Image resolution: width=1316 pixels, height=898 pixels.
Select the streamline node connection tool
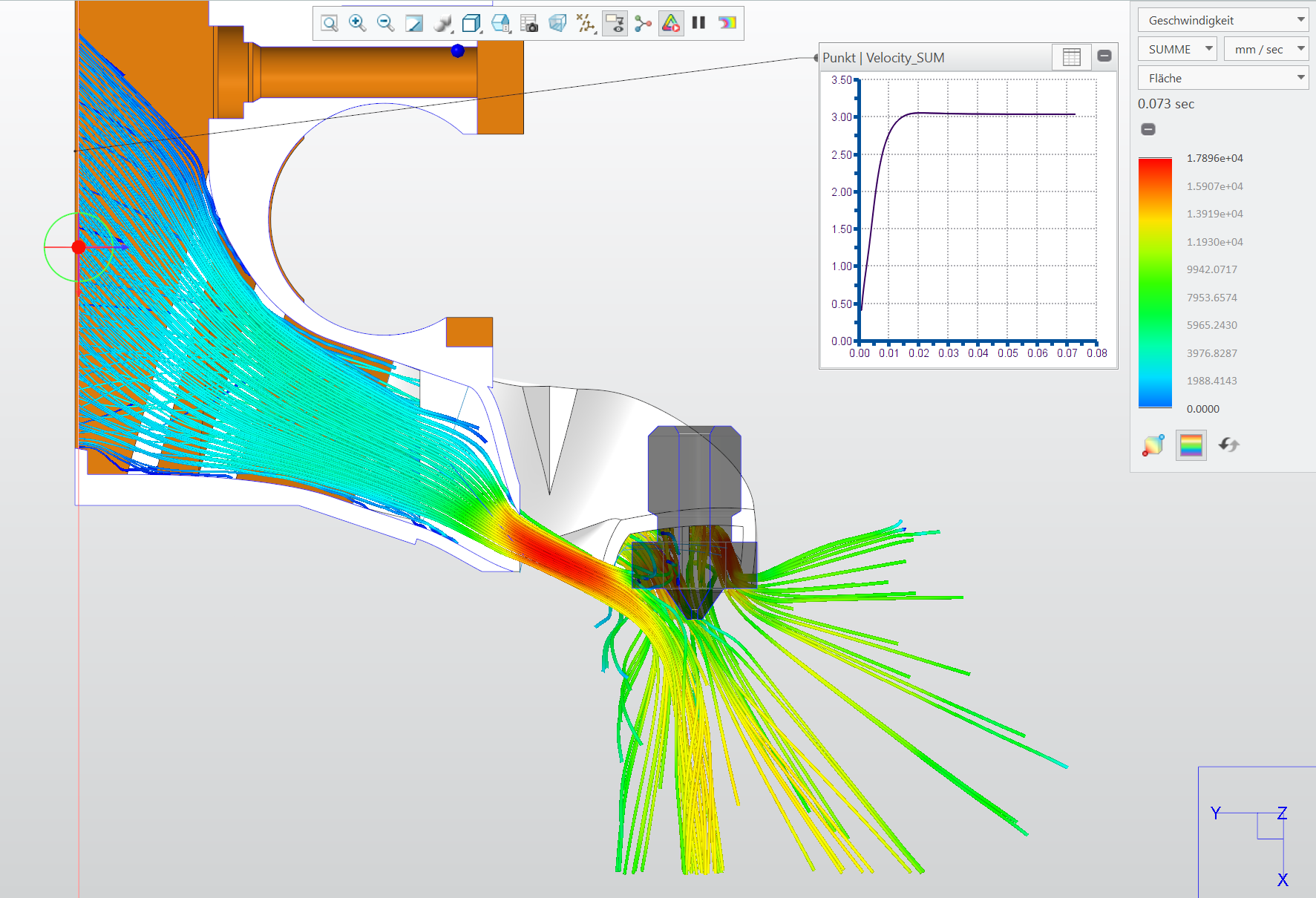643,23
